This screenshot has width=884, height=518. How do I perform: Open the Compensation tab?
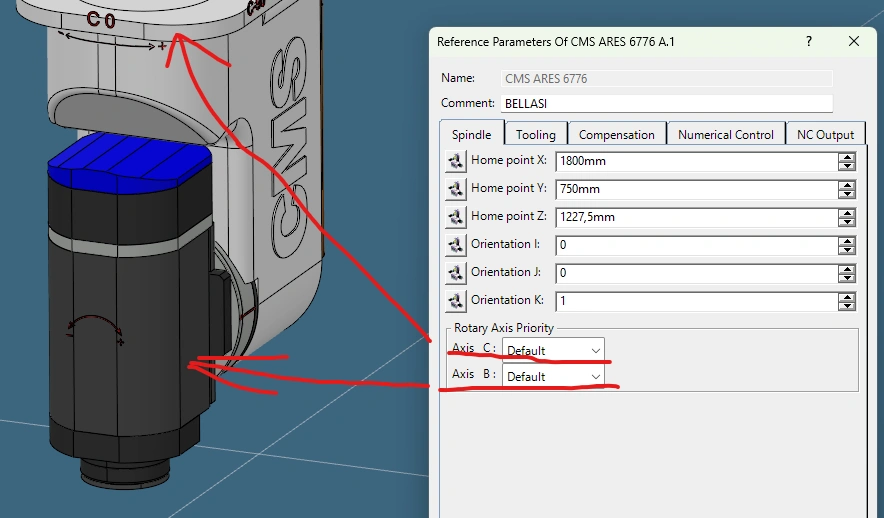pyautogui.click(x=616, y=134)
